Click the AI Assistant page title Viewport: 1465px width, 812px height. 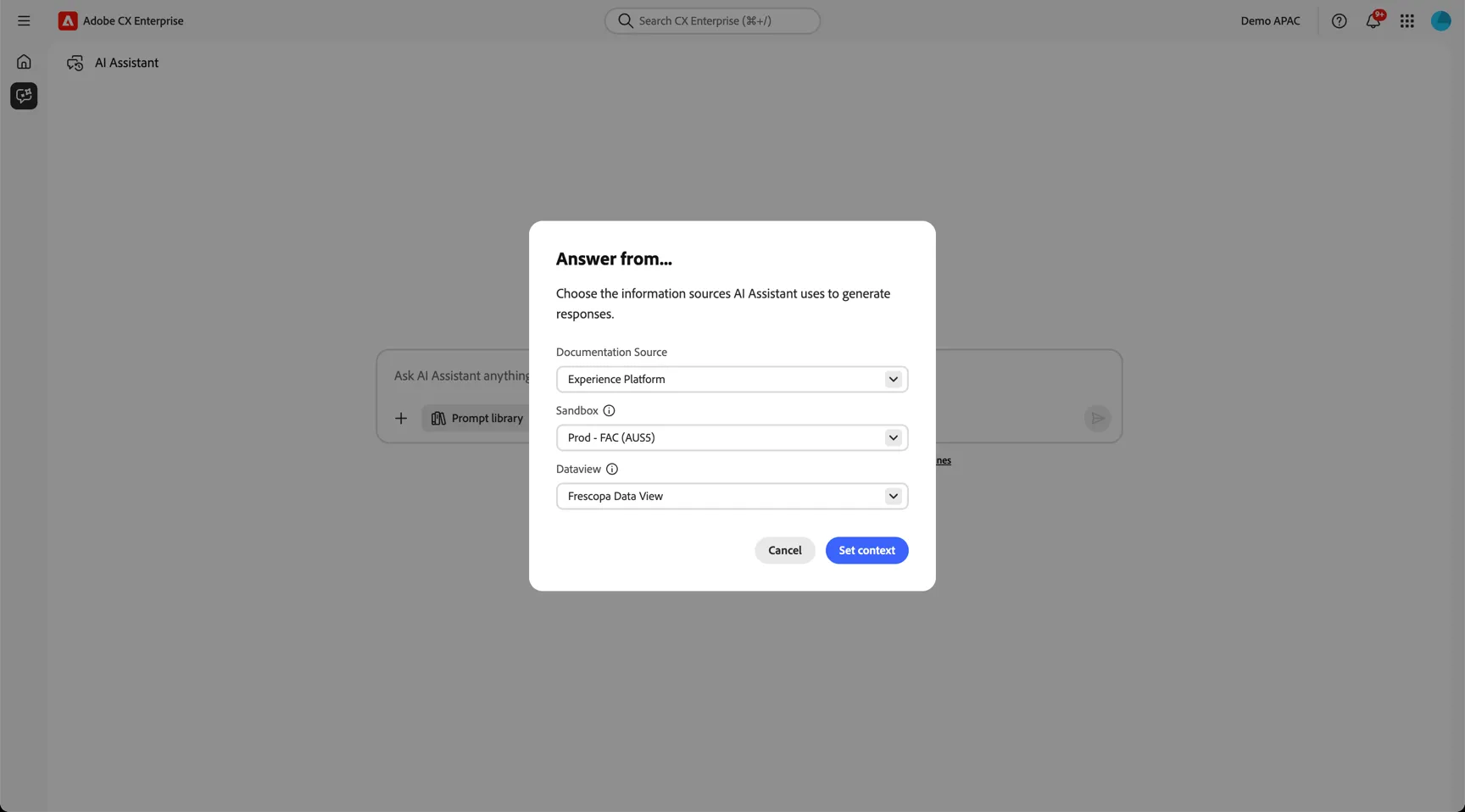pos(126,63)
